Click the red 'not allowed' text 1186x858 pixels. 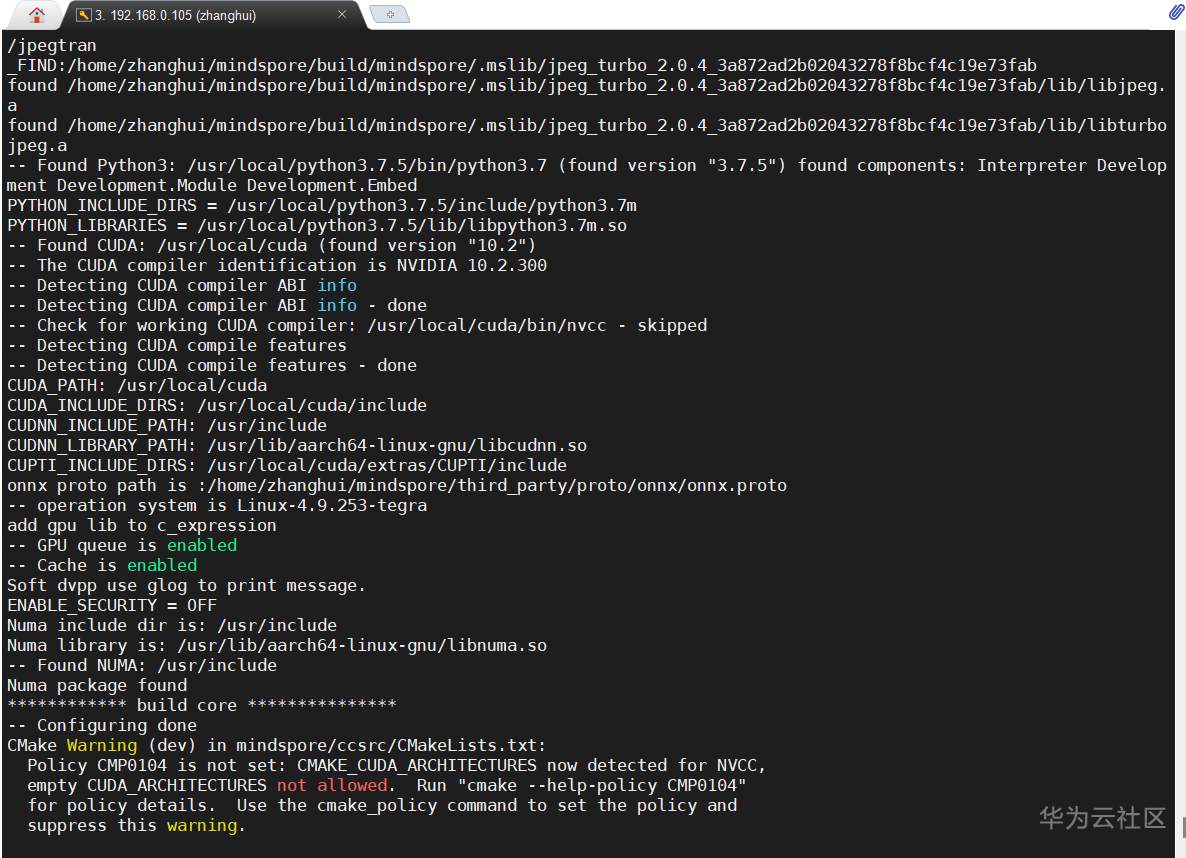tap(332, 785)
